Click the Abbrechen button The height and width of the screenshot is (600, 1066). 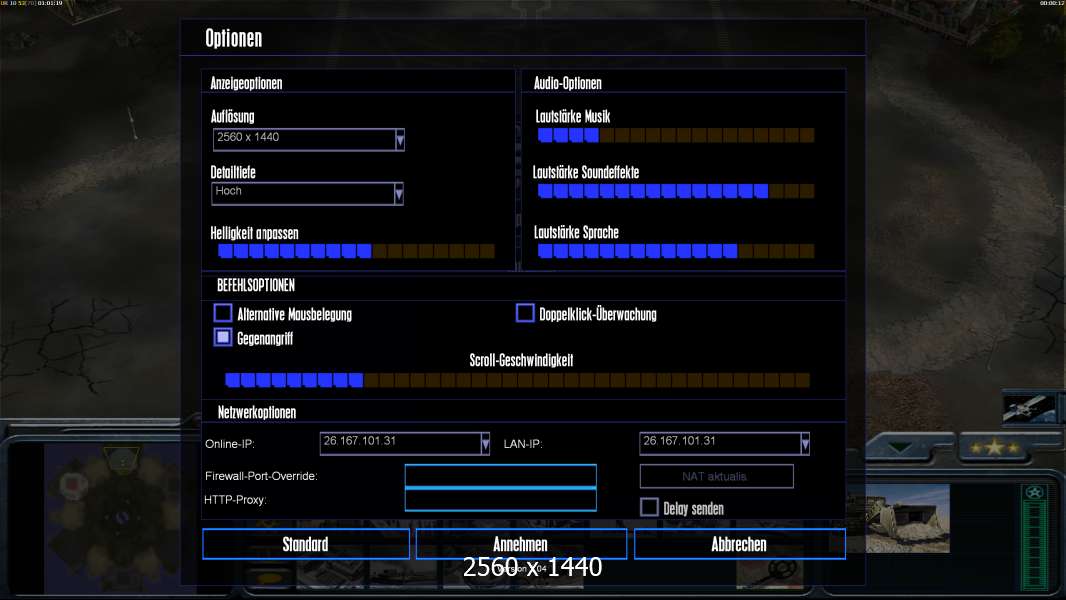740,544
